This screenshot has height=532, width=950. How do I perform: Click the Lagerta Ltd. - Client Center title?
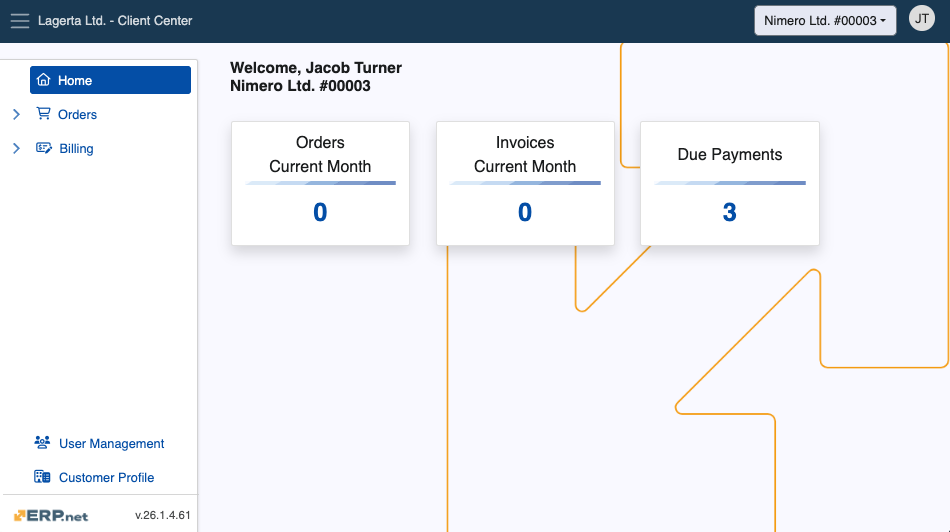click(x=115, y=21)
